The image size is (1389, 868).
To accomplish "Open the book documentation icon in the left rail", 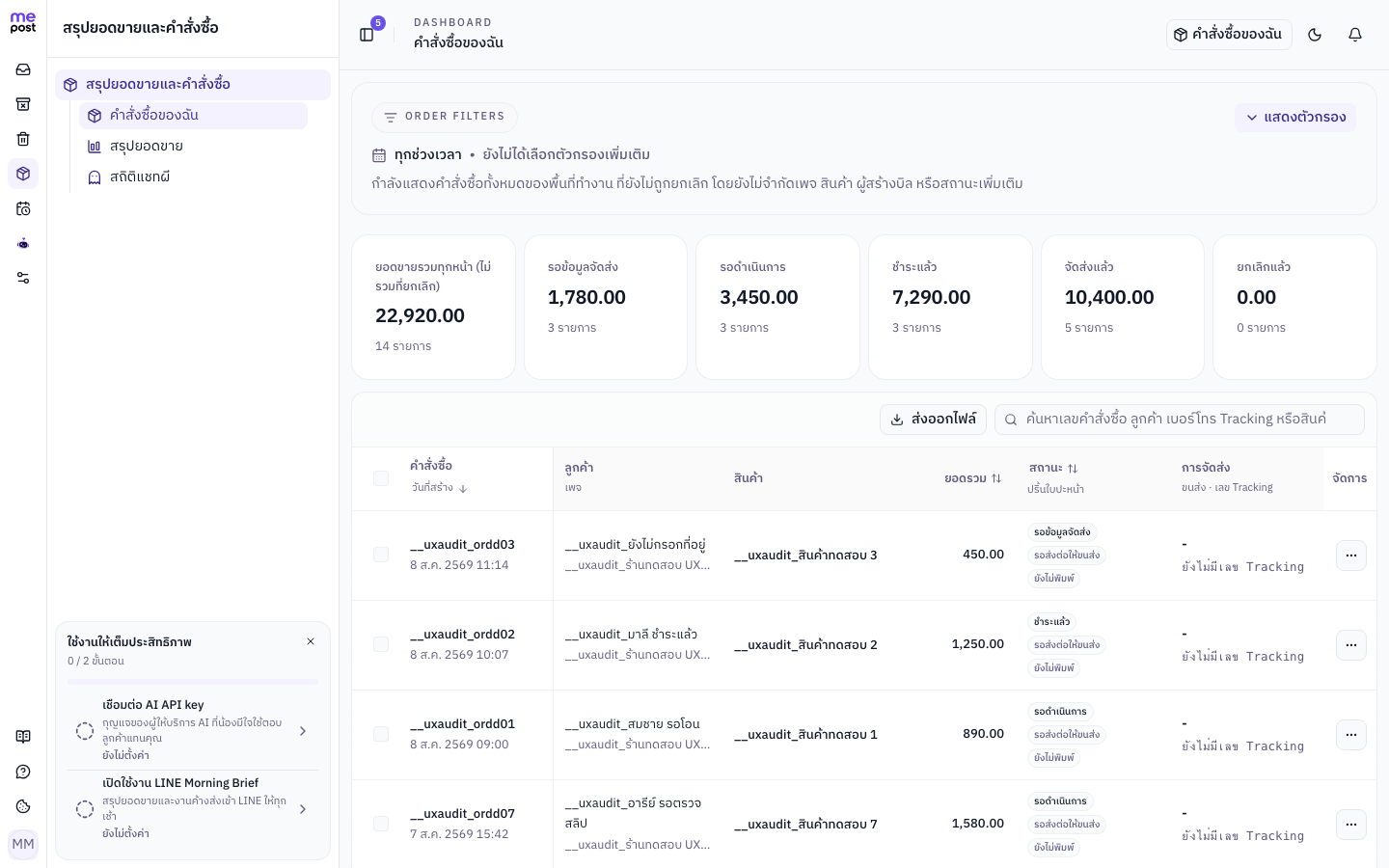I will pos(23,737).
